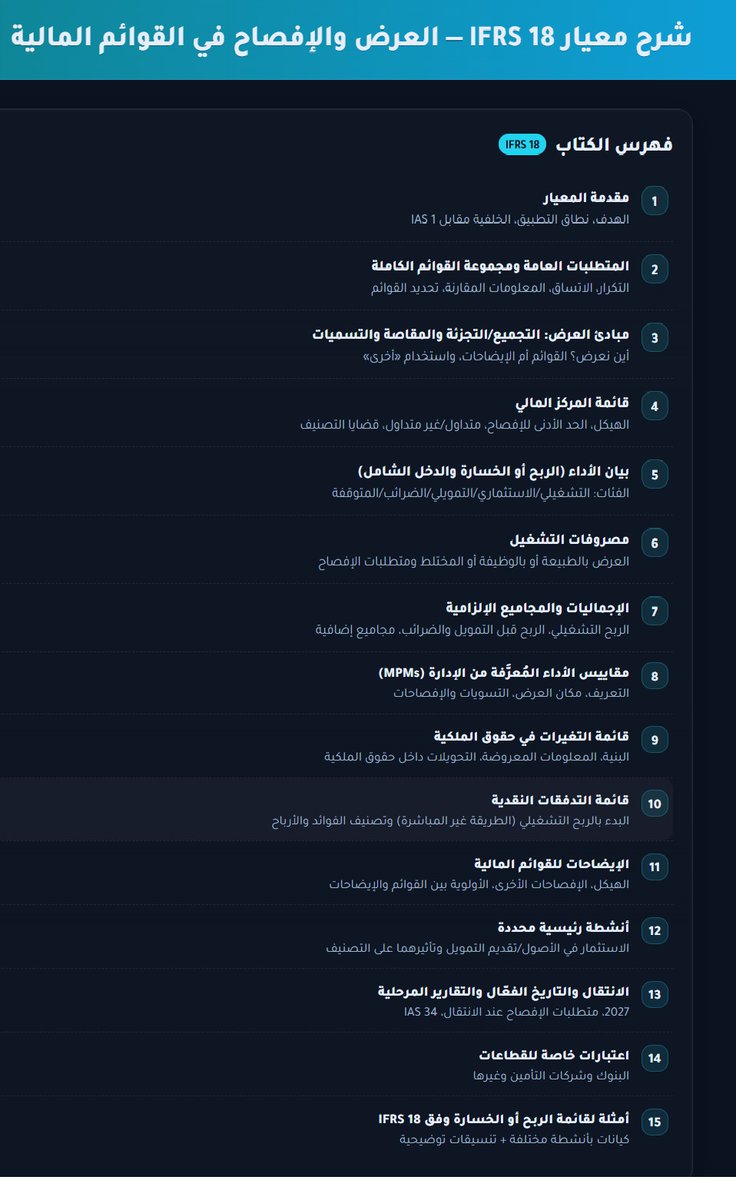Image resolution: width=736 pixels, height=1200 pixels.
Task: Click the number 11 badge
Action: coord(655,867)
